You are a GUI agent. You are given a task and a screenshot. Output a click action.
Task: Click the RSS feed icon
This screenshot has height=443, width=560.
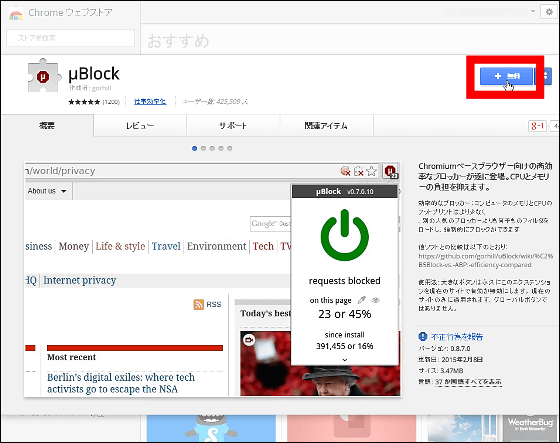(x=199, y=304)
